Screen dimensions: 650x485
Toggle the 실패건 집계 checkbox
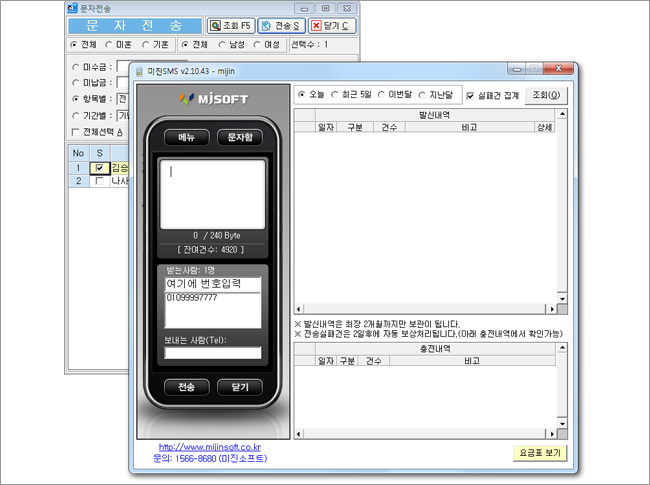click(472, 95)
